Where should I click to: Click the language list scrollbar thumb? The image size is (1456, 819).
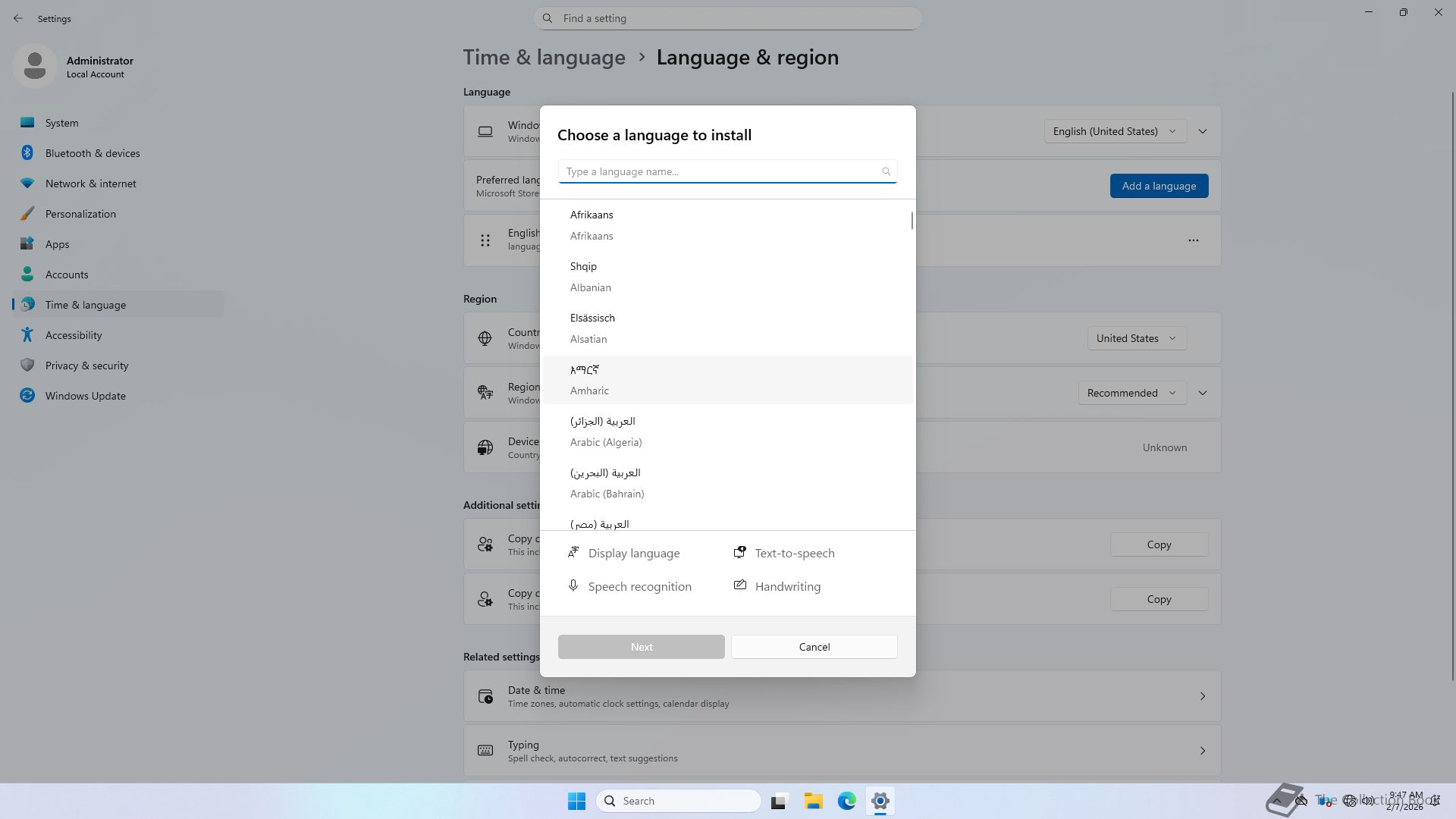[912, 221]
